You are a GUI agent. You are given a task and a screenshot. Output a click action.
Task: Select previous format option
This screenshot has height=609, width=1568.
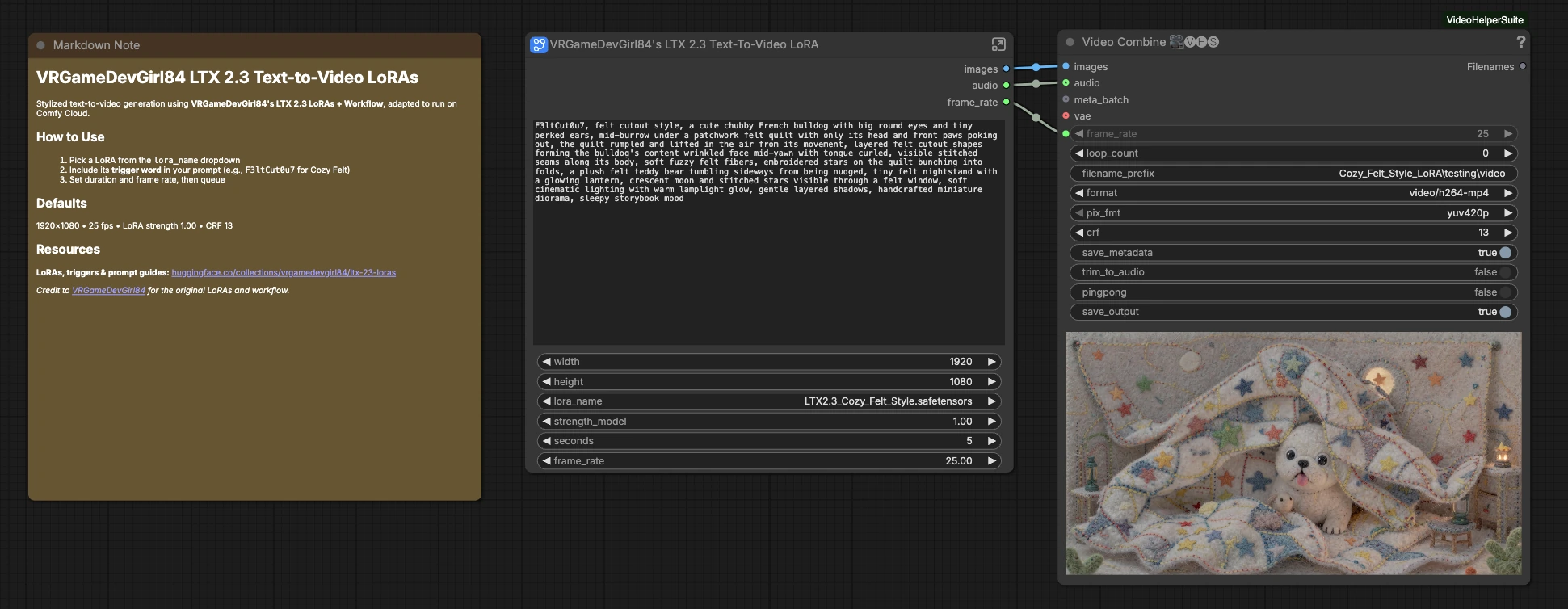[1079, 193]
